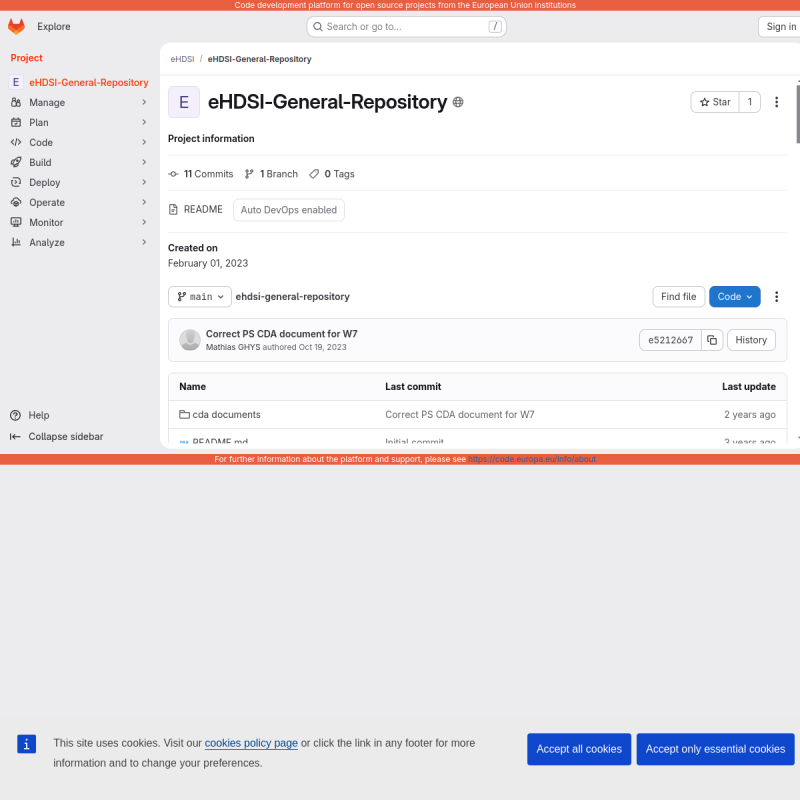The width and height of the screenshot is (800, 800).
Task: Click commit SHA e5212667
Action: 670,340
